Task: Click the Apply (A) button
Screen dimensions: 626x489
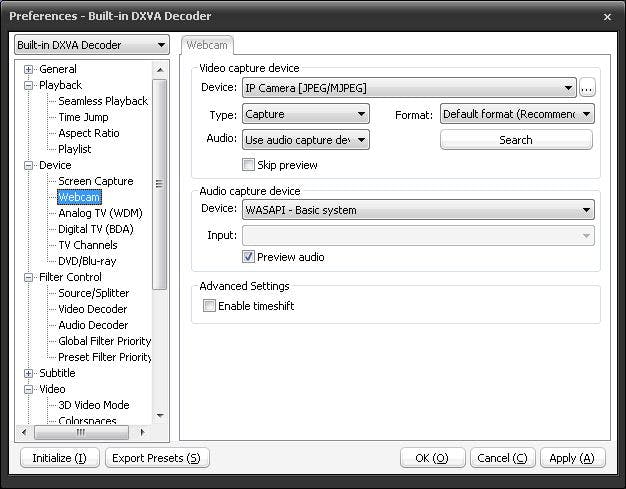Action: (573, 458)
